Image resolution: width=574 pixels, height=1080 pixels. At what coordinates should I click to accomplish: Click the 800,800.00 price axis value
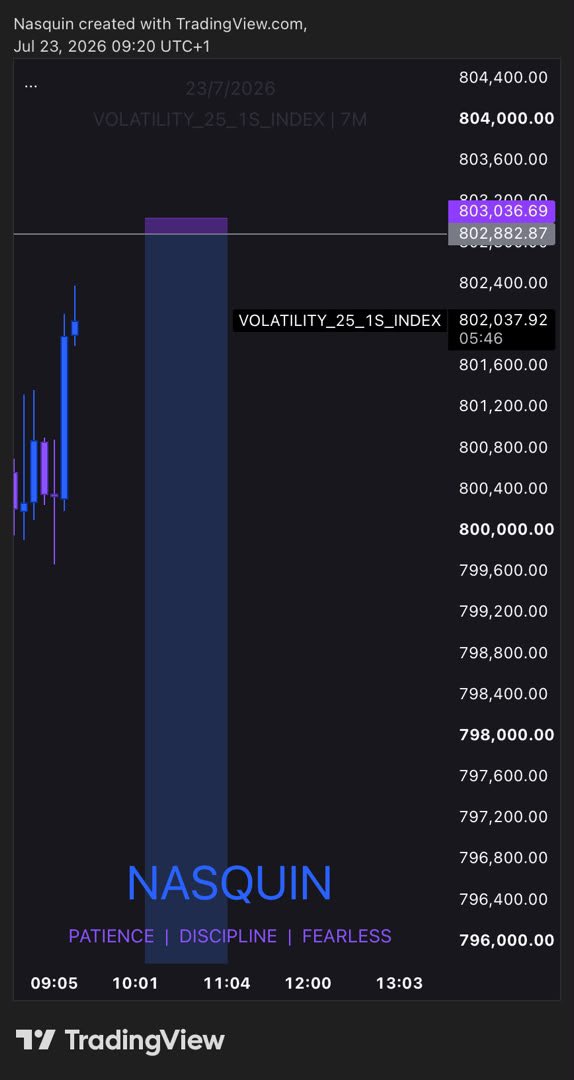pyautogui.click(x=503, y=447)
